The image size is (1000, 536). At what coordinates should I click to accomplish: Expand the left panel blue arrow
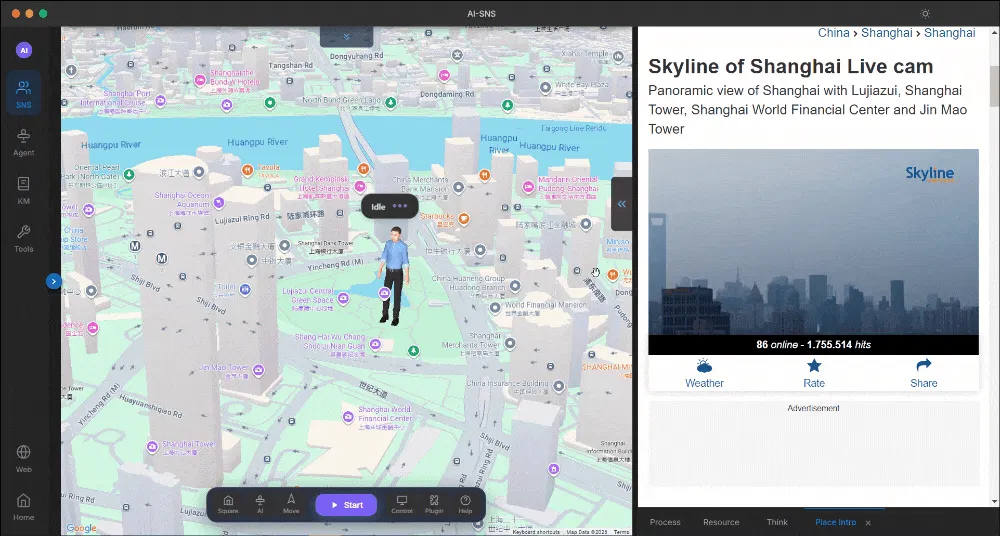[x=54, y=281]
